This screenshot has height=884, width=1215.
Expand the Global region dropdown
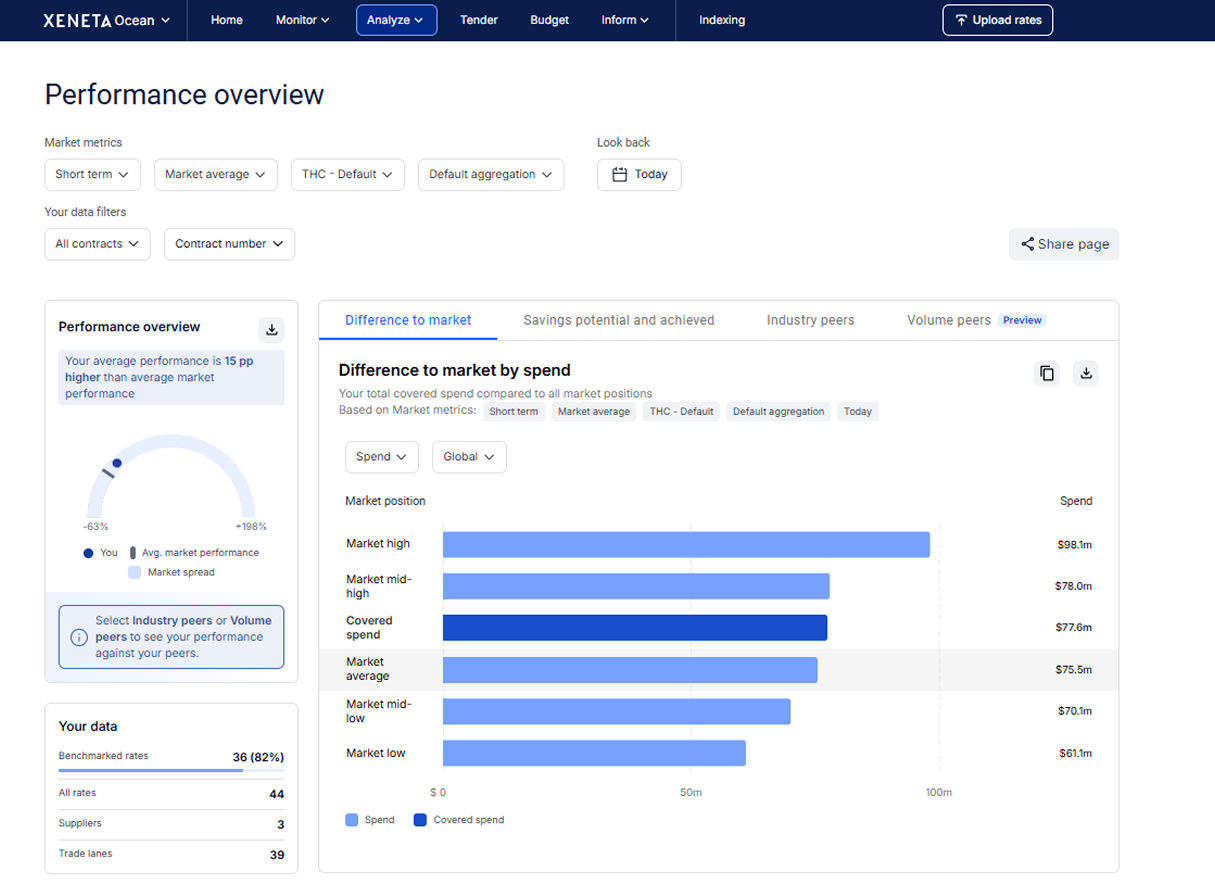(469, 457)
